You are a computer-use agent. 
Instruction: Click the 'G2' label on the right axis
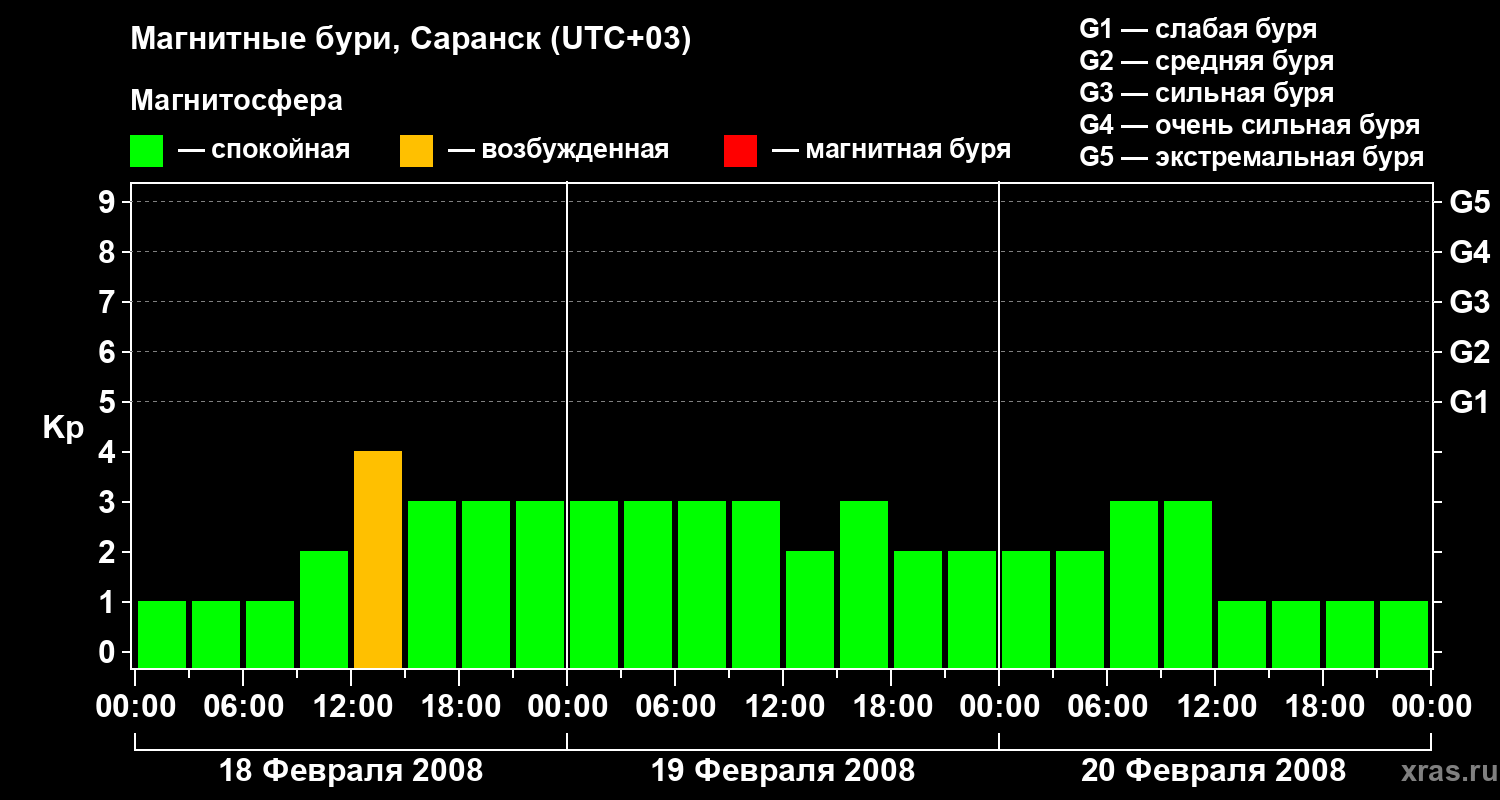point(1470,353)
